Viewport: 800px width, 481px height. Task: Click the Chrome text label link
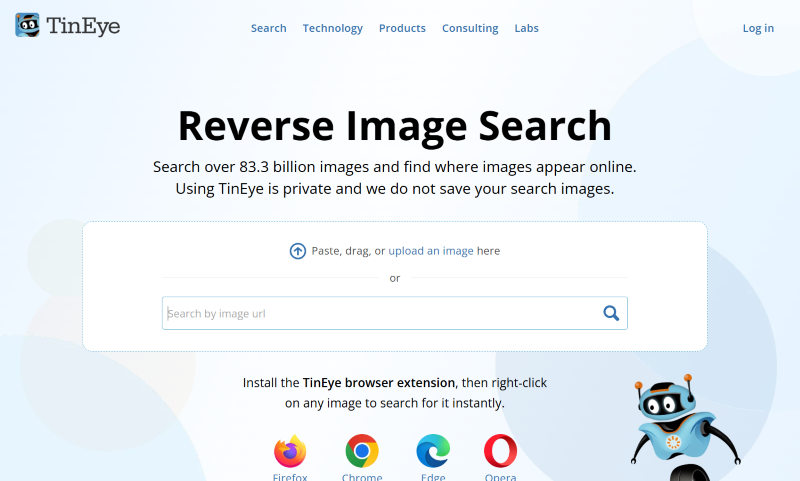tap(362, 476)
